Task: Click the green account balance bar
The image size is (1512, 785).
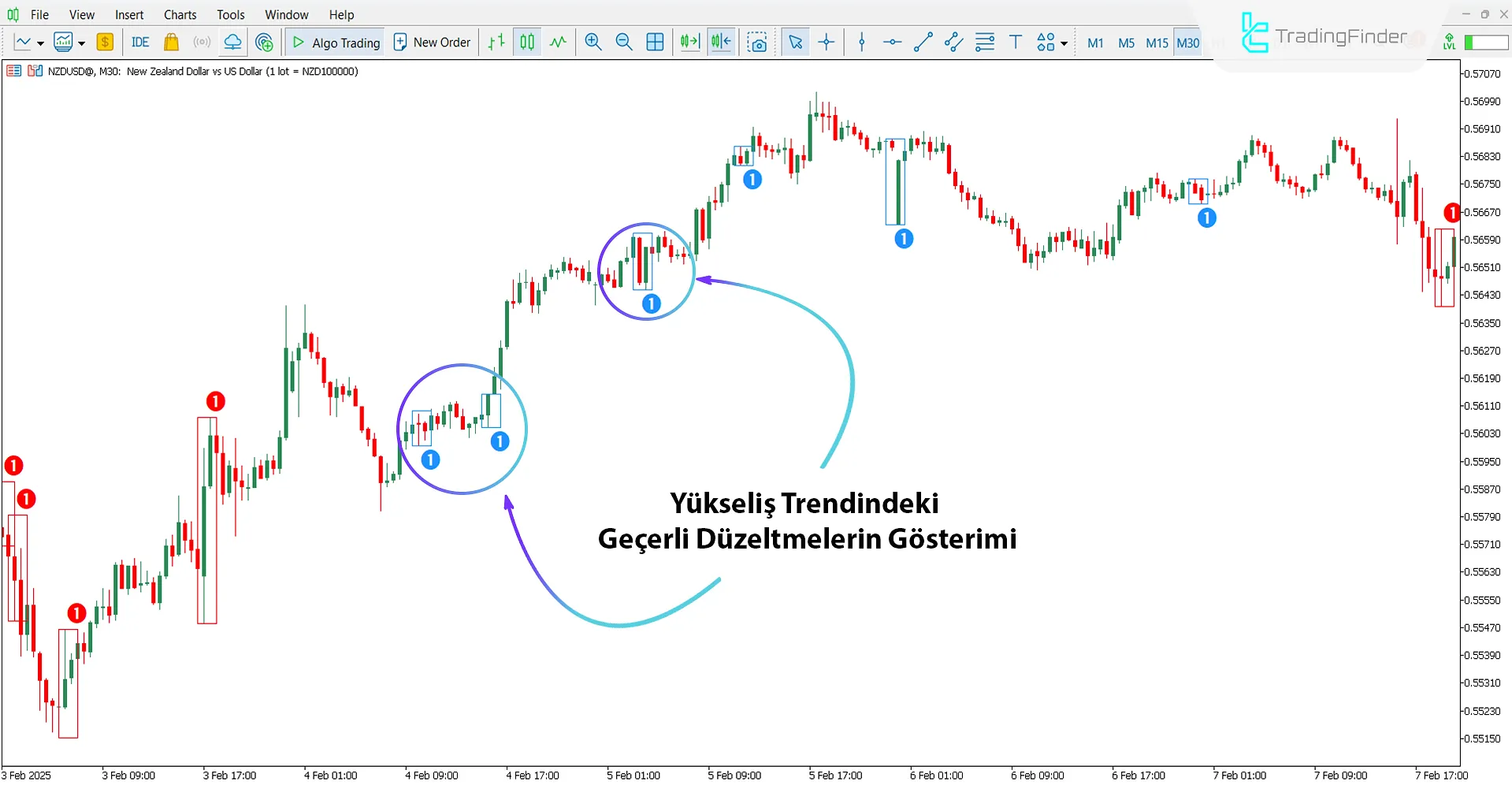Action: point(1486,42)
